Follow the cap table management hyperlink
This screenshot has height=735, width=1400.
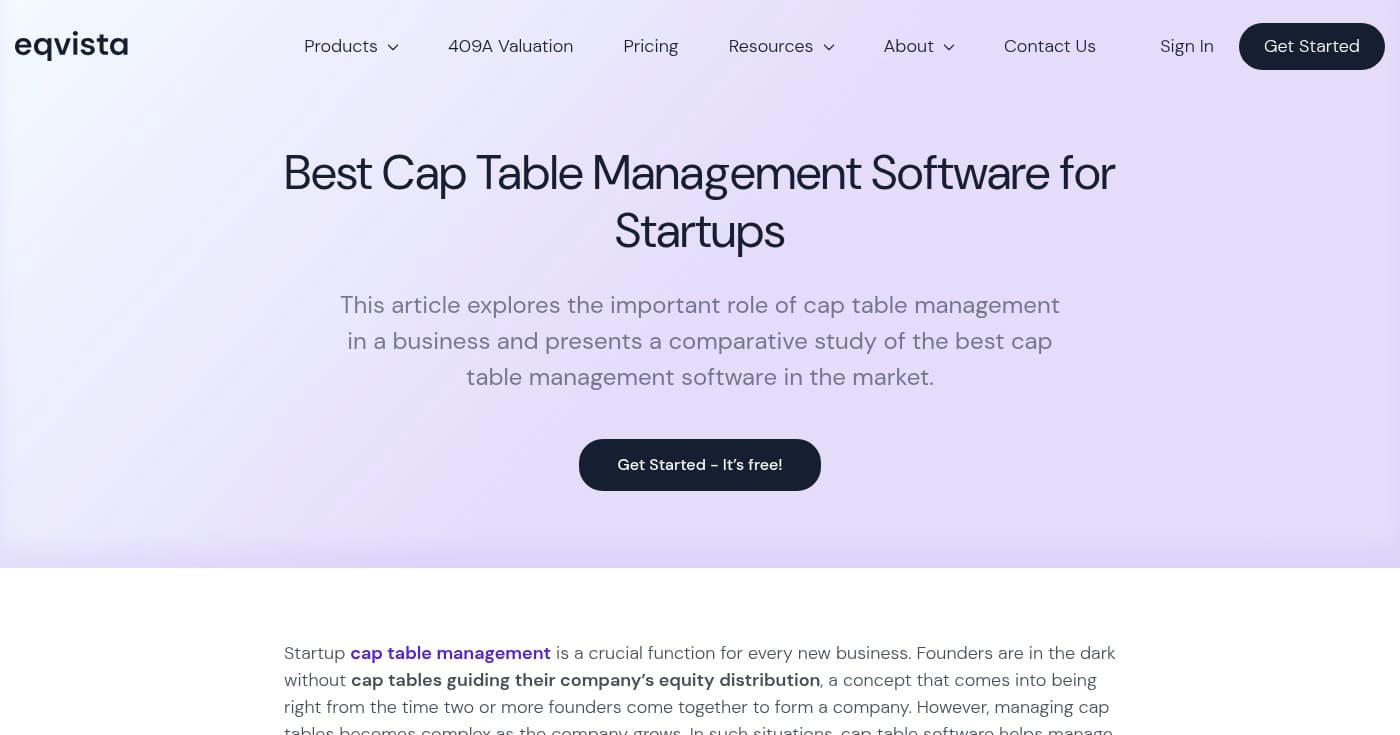[450, 653]
